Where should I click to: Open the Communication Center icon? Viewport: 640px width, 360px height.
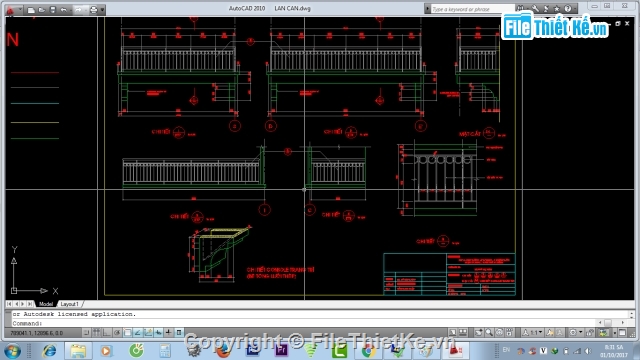(x=547, y=9)
